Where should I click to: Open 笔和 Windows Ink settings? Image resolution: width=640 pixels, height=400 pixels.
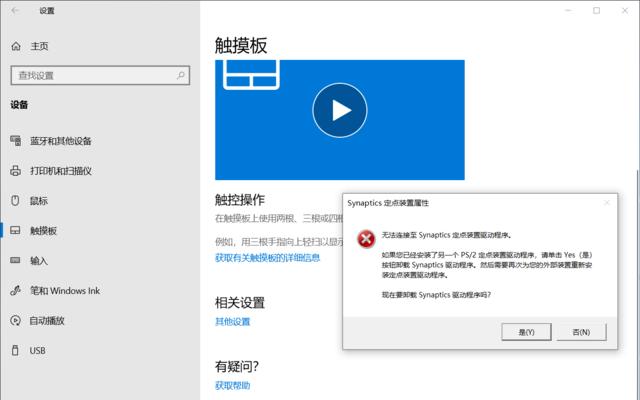click(65, 291)
